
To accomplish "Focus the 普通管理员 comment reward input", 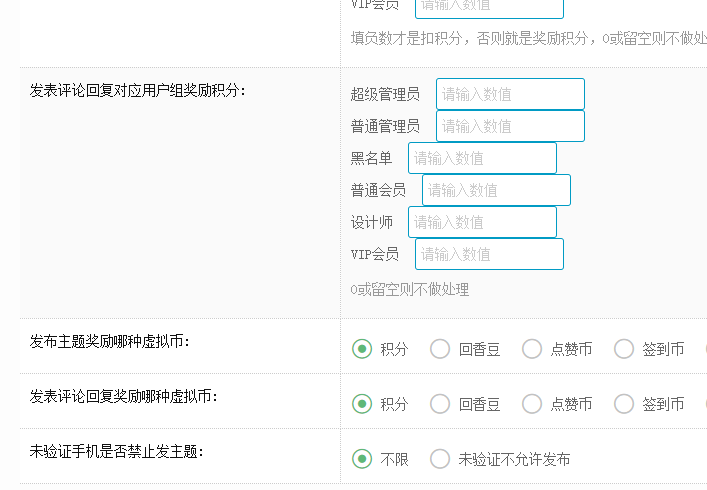I will (x=510, y=126).
